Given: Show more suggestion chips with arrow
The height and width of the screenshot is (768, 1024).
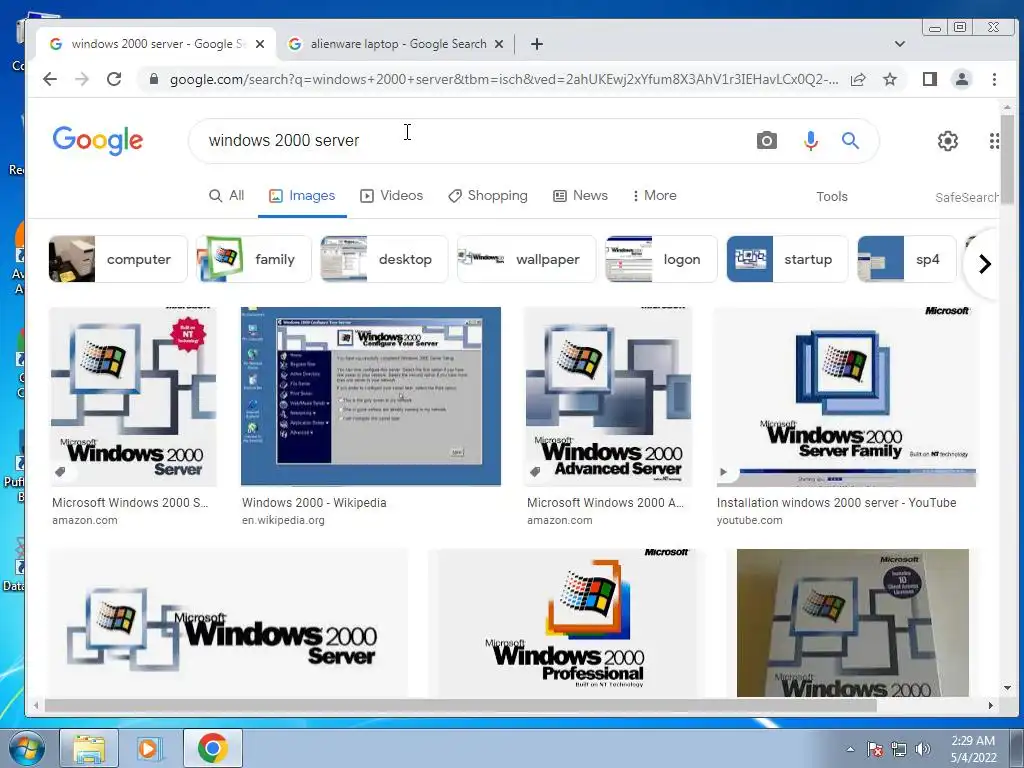Looking at the screenshot, I should point(984,264).
